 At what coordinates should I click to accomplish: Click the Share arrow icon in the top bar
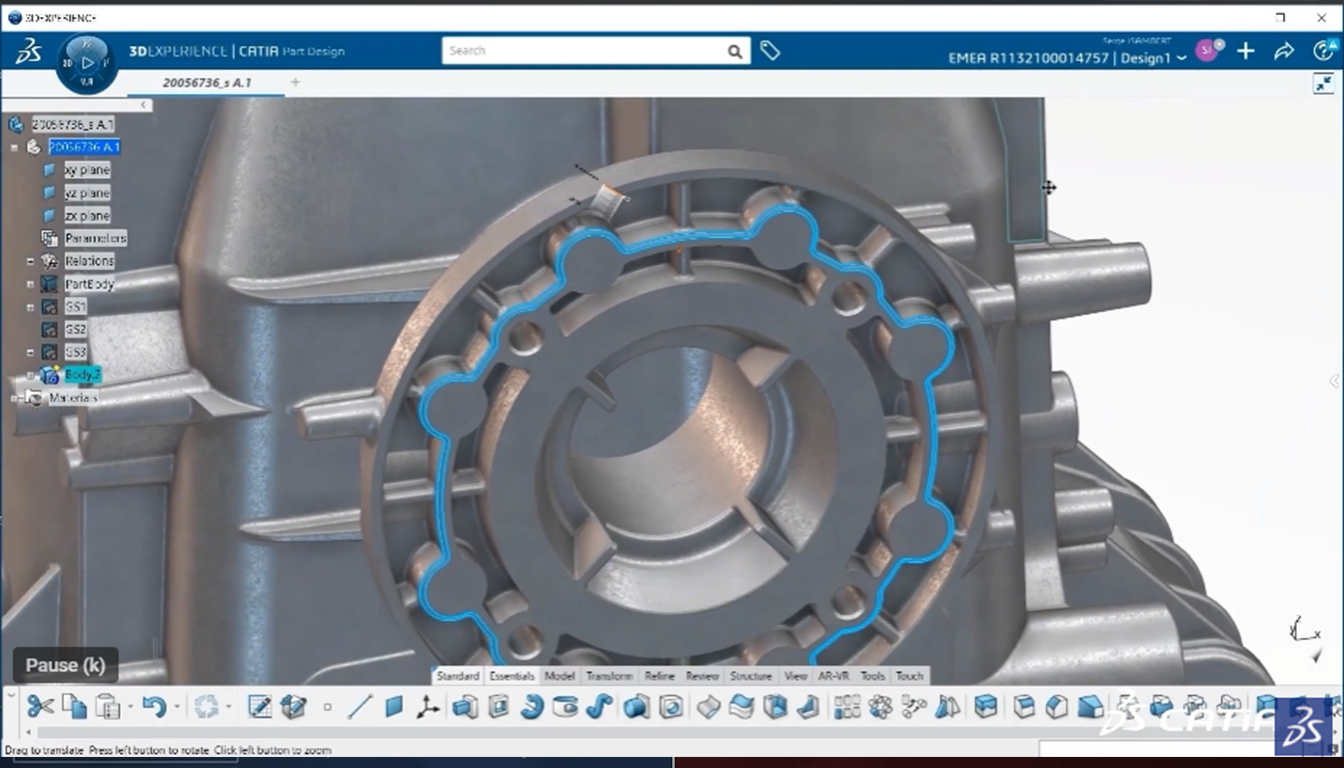tap(1284, 51)
